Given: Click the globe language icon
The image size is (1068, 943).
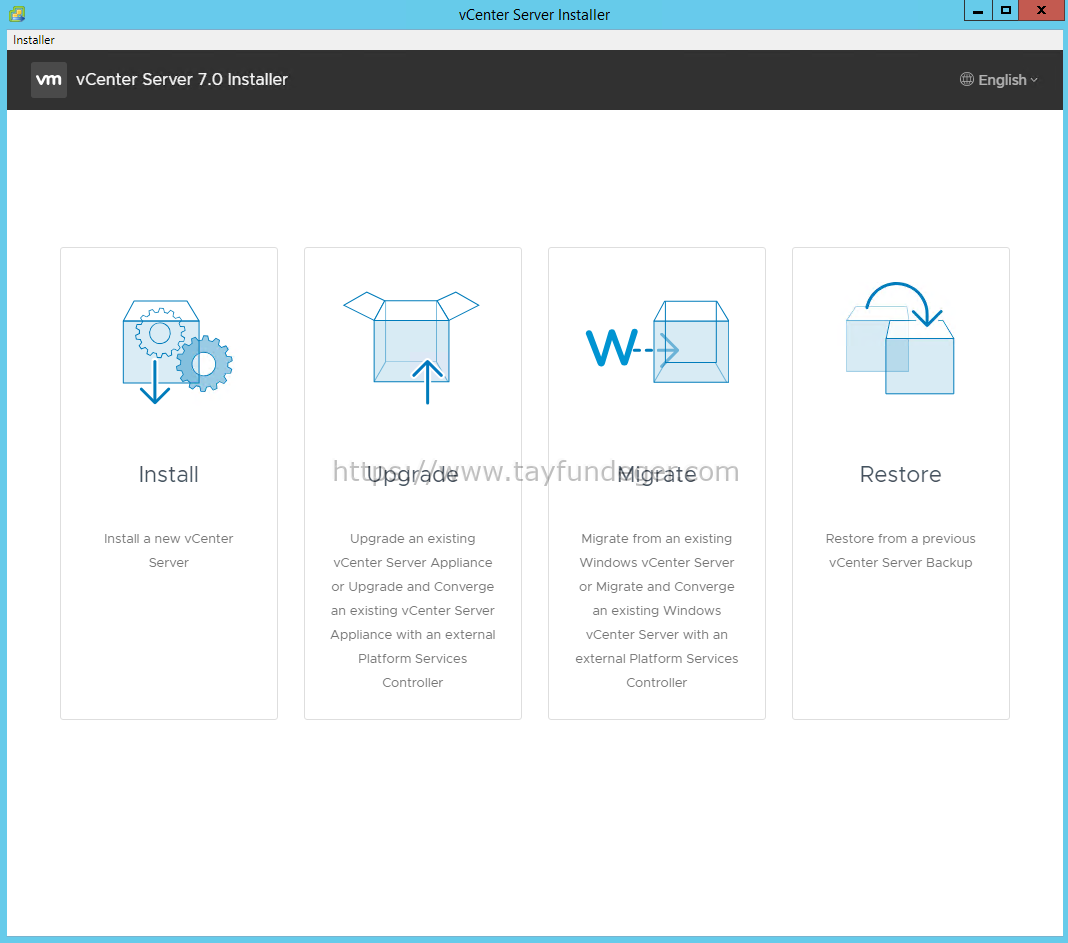Looking at the screenshot, I should pos(967,80).
